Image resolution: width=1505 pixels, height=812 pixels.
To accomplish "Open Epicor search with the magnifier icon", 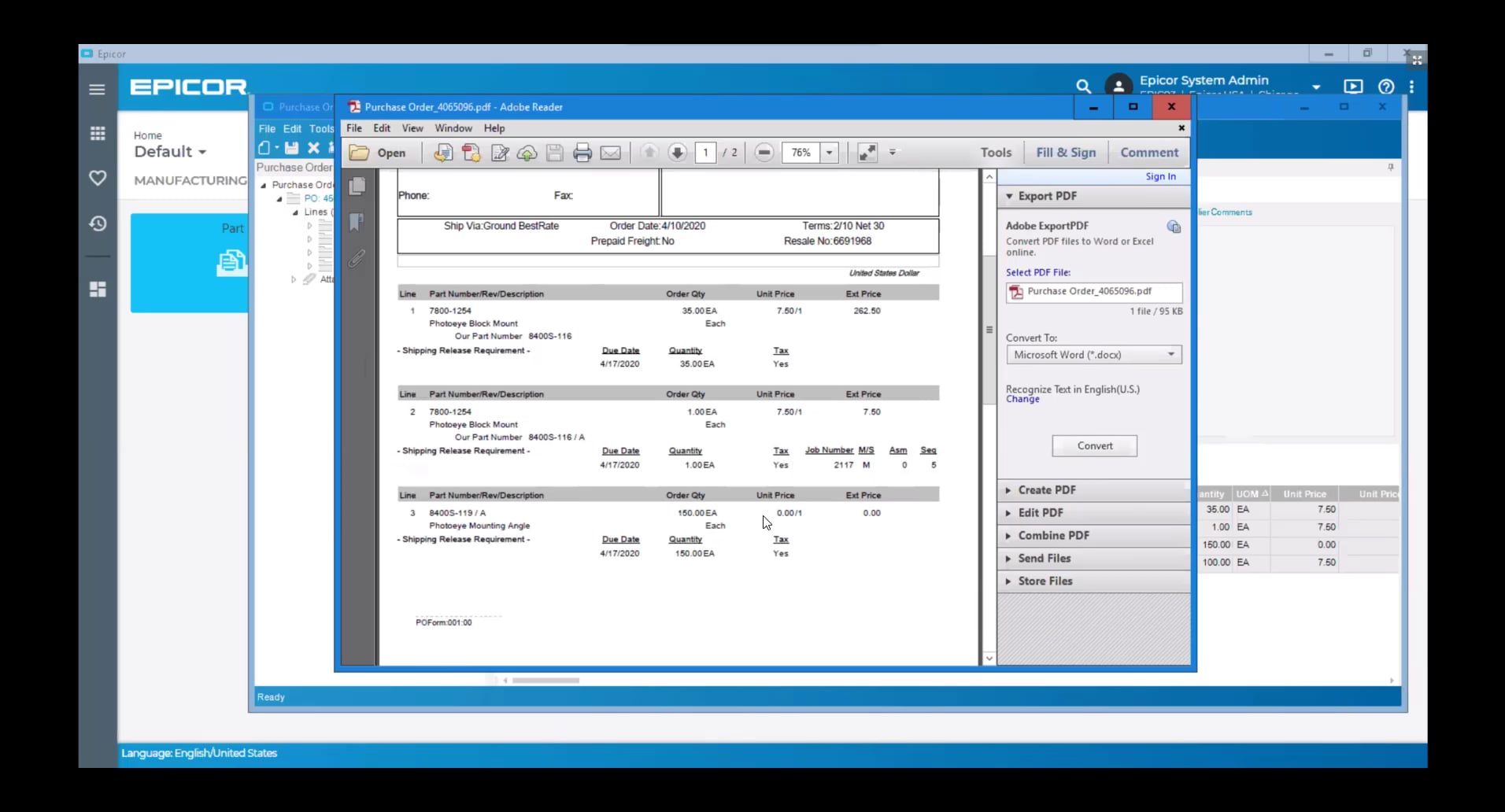I will 1084,87.
